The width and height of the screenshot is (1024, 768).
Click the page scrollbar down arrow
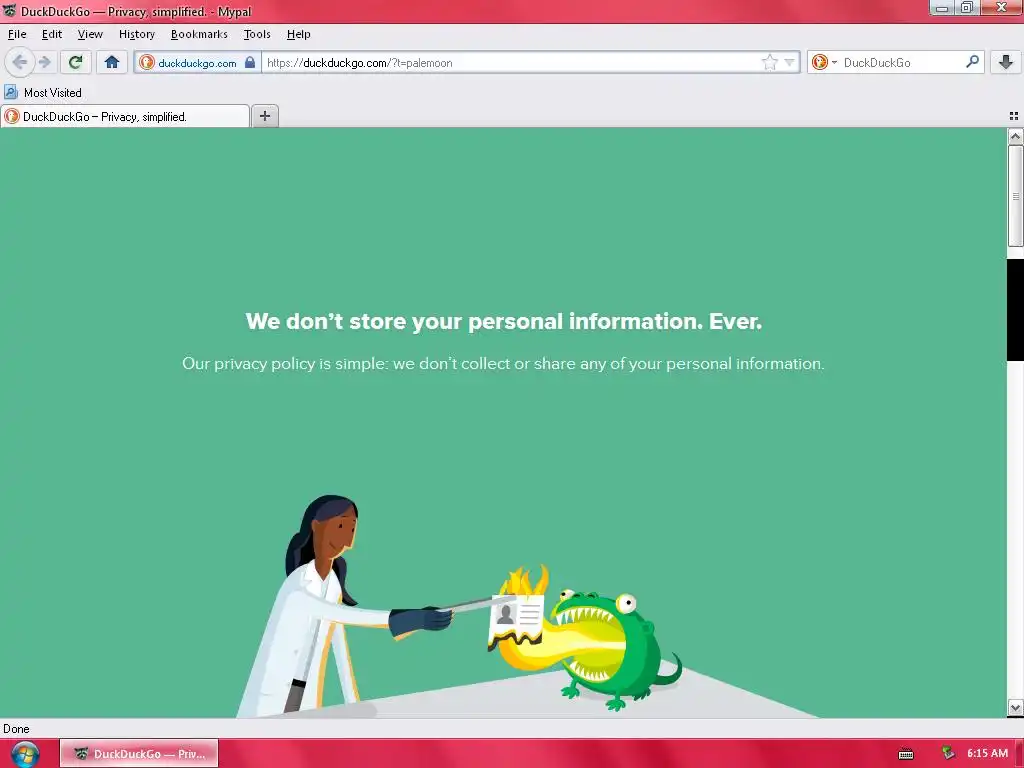coord(1015,707)
